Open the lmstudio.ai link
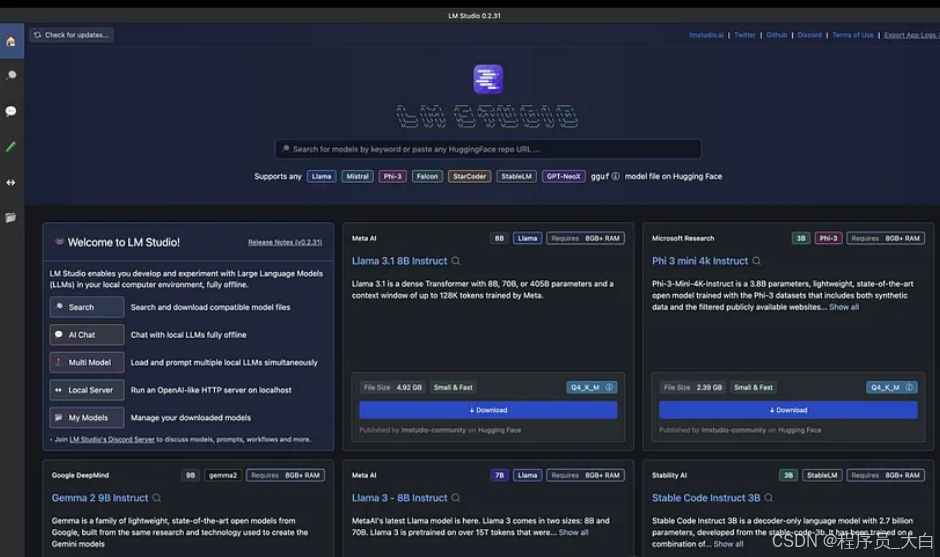 pyautogui.click(x=706, y=35)
